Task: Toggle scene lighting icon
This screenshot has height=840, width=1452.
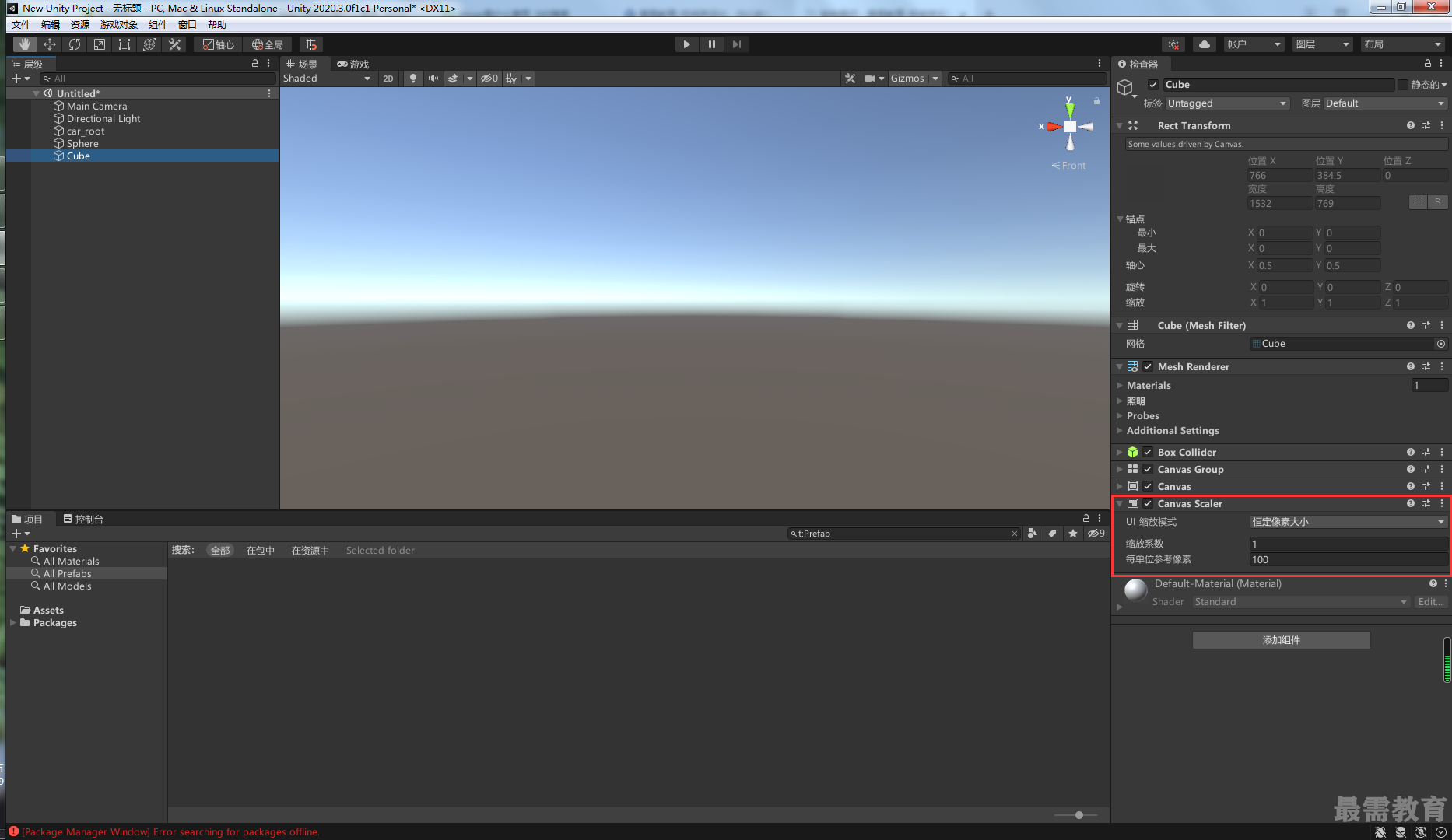Action: pyautogui.click(x=413, y=79)
